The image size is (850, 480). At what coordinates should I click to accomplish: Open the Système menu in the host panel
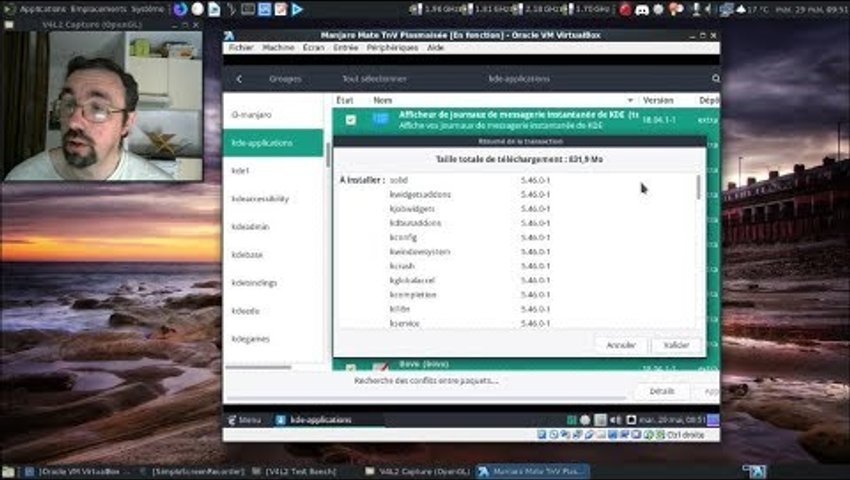[148, 9]
